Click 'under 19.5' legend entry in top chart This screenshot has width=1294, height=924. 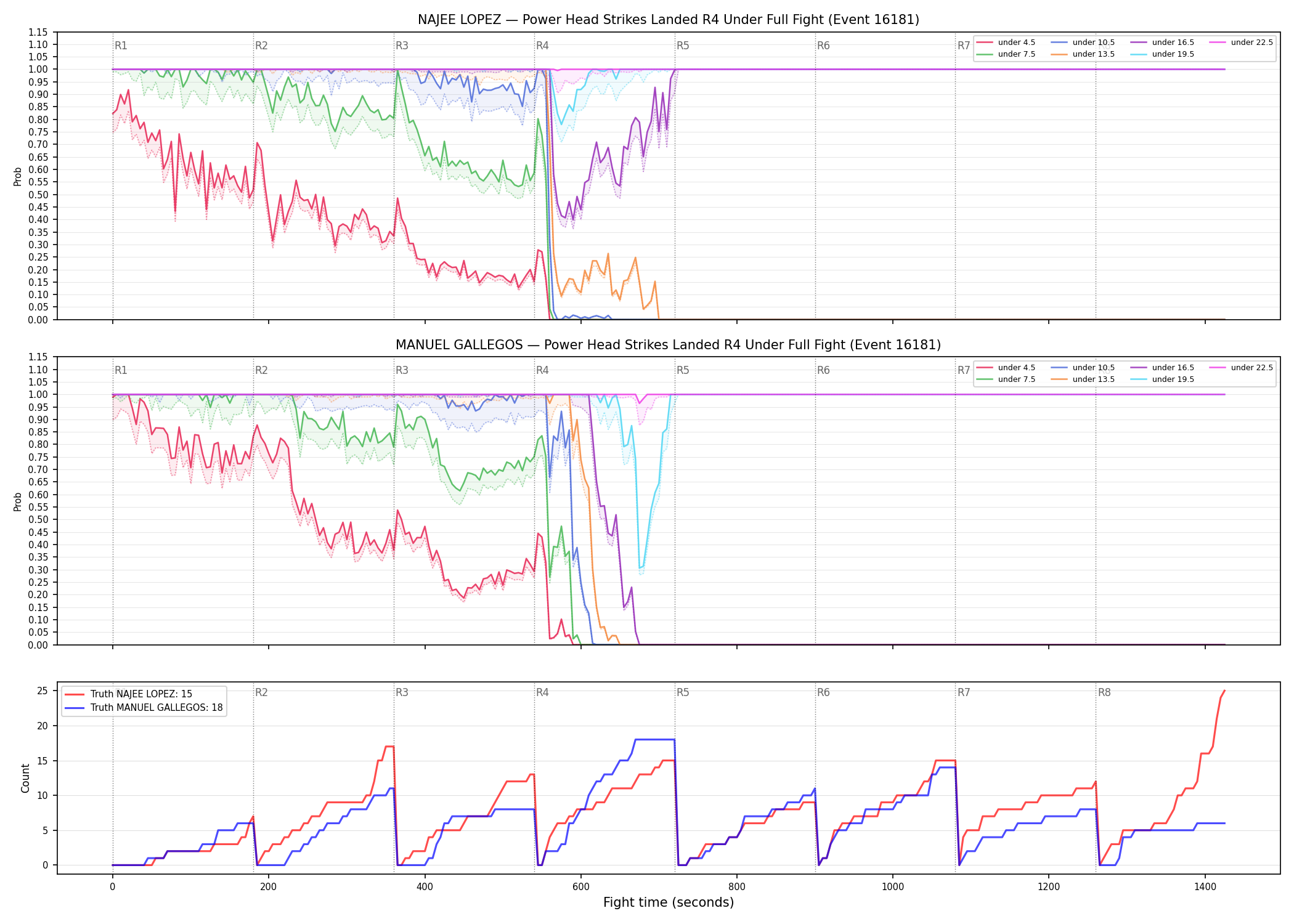(x=1162, y=54)
